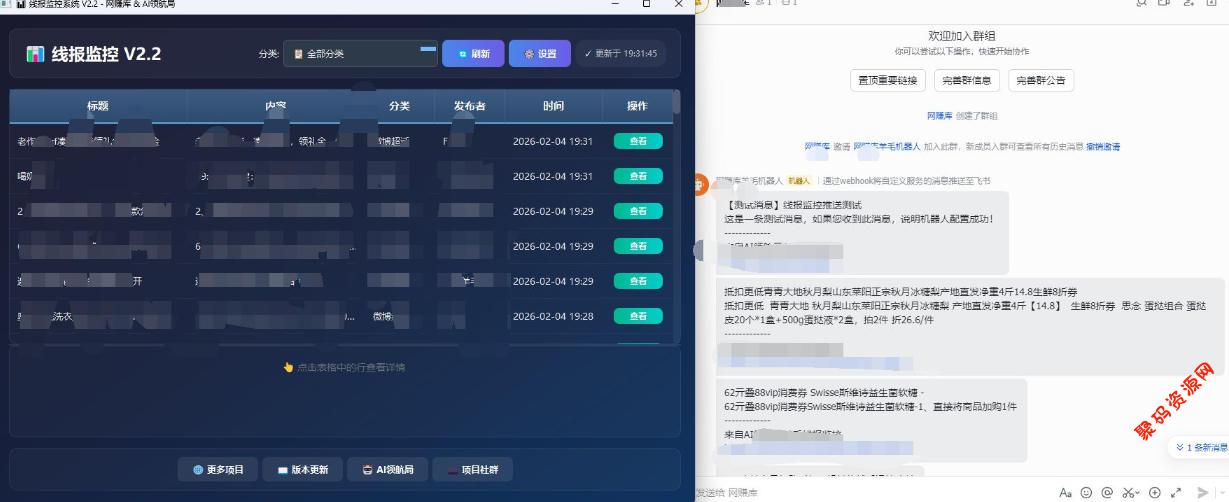Image resolution: width=1229 pixels, height=502 pixels.
Task: Expand the screenshot options chevron beside scissors
Action: [1138, 492]
